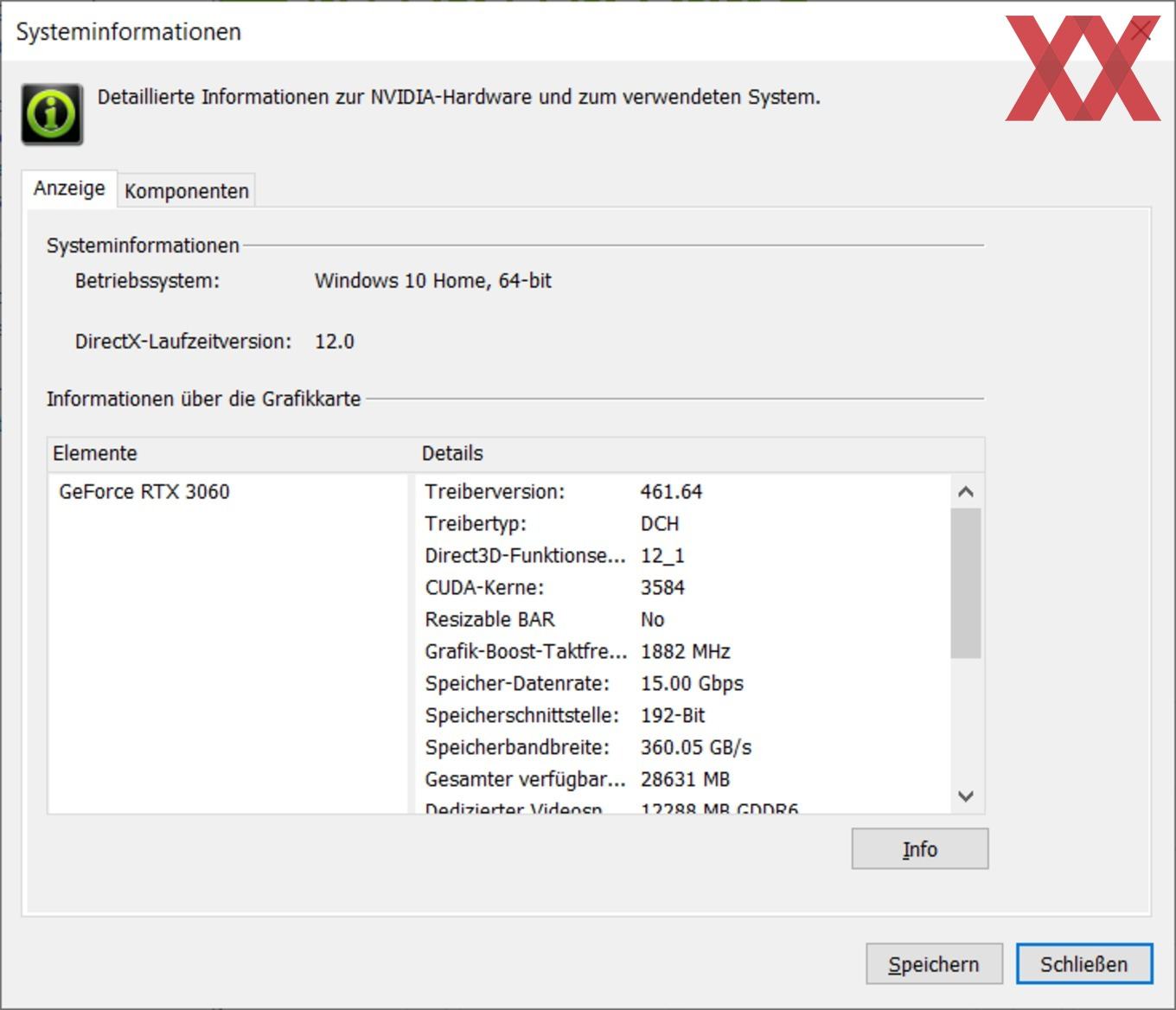Viewport: 1176px width, 1010px height.
Task: Click the green NVIDIA info icon
Action: coord(52,114)
